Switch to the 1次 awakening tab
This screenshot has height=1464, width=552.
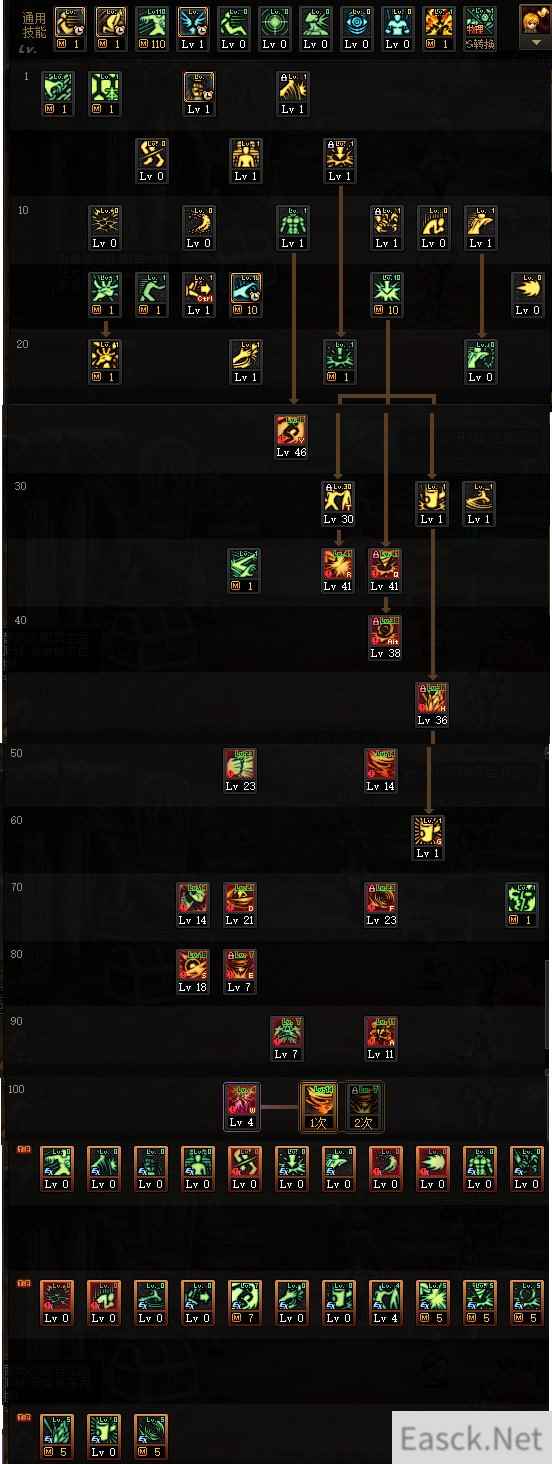click(x=318, y=1107)
